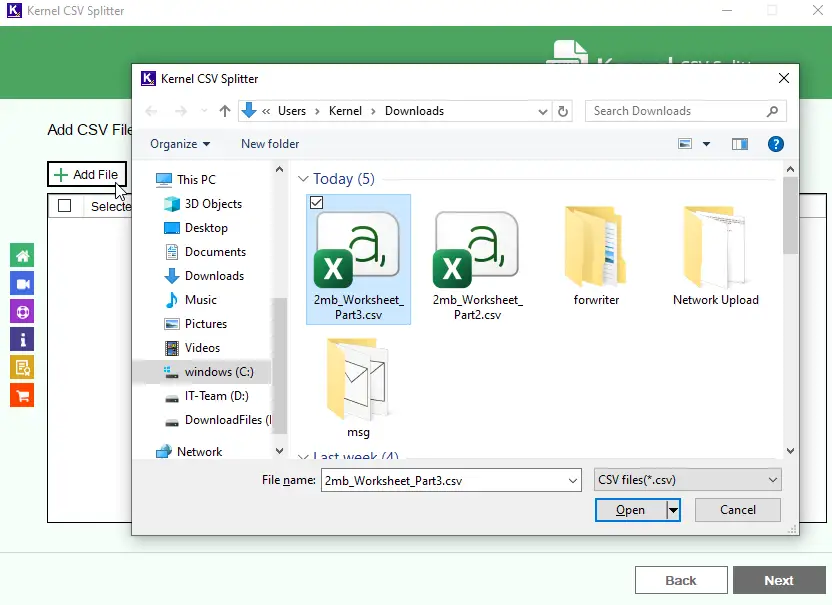Refresh the Downloads folder view
The height and width of the screenshot is (605, 832).
click(562, 111)
